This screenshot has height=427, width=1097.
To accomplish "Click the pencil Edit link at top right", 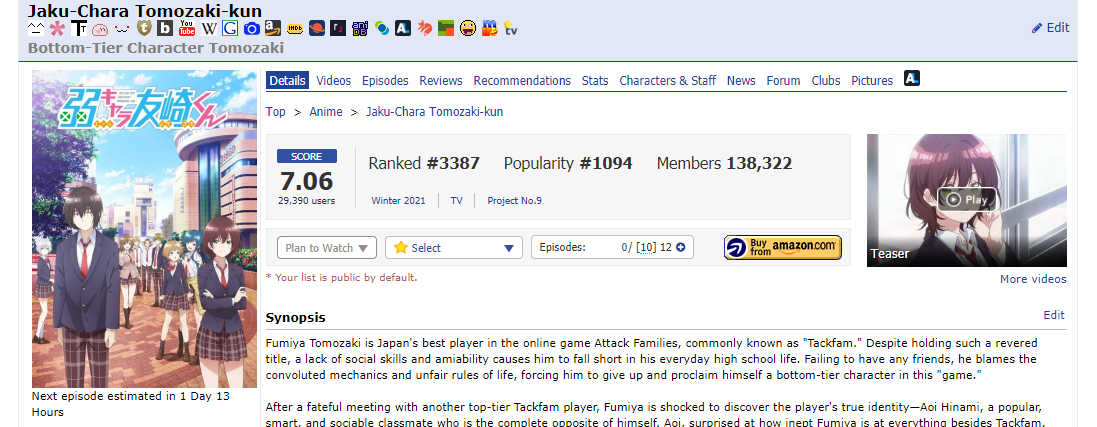I will (x=1051, y=27).
